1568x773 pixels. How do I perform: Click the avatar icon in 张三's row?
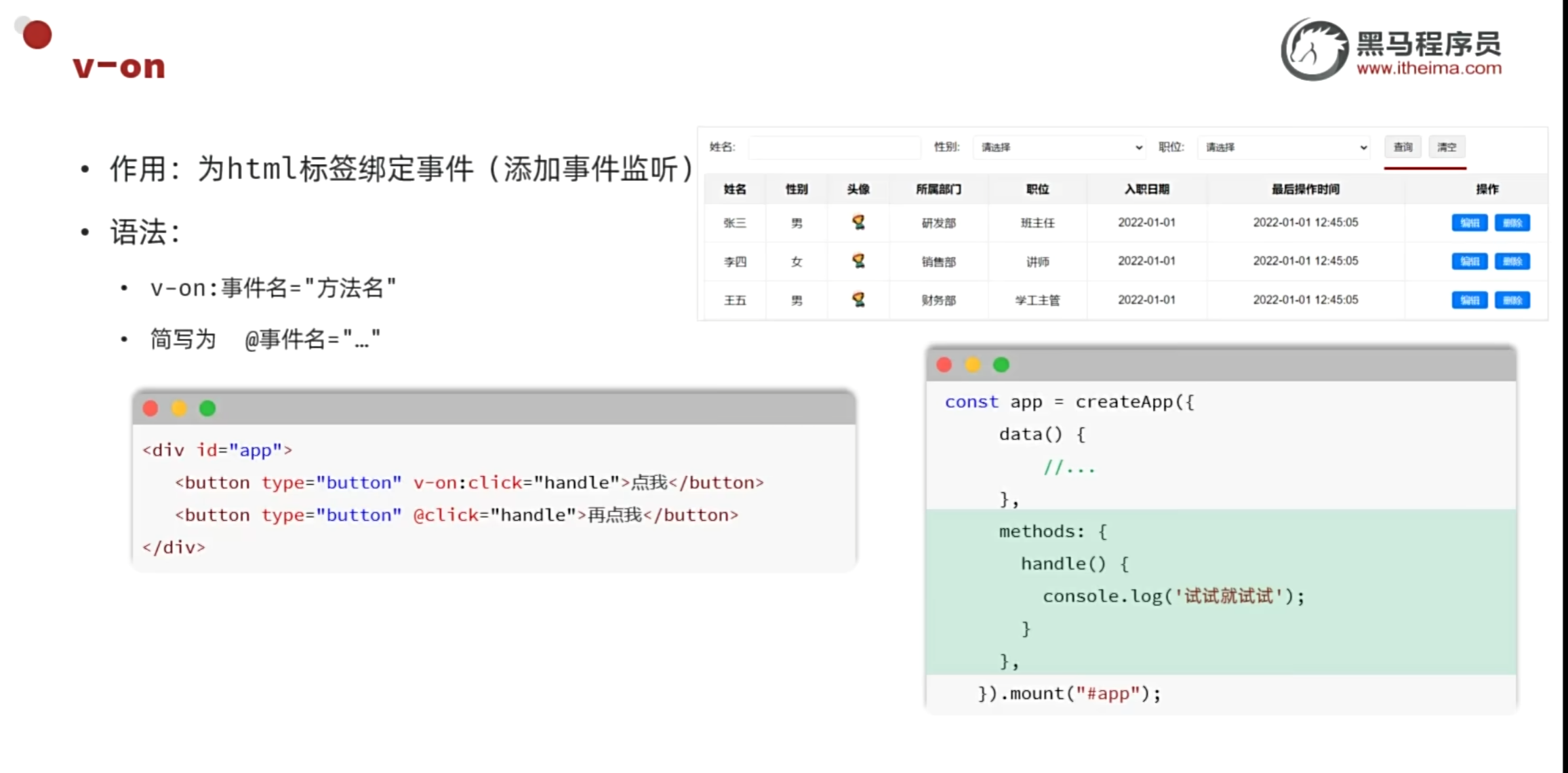click(x=858, y=222)
